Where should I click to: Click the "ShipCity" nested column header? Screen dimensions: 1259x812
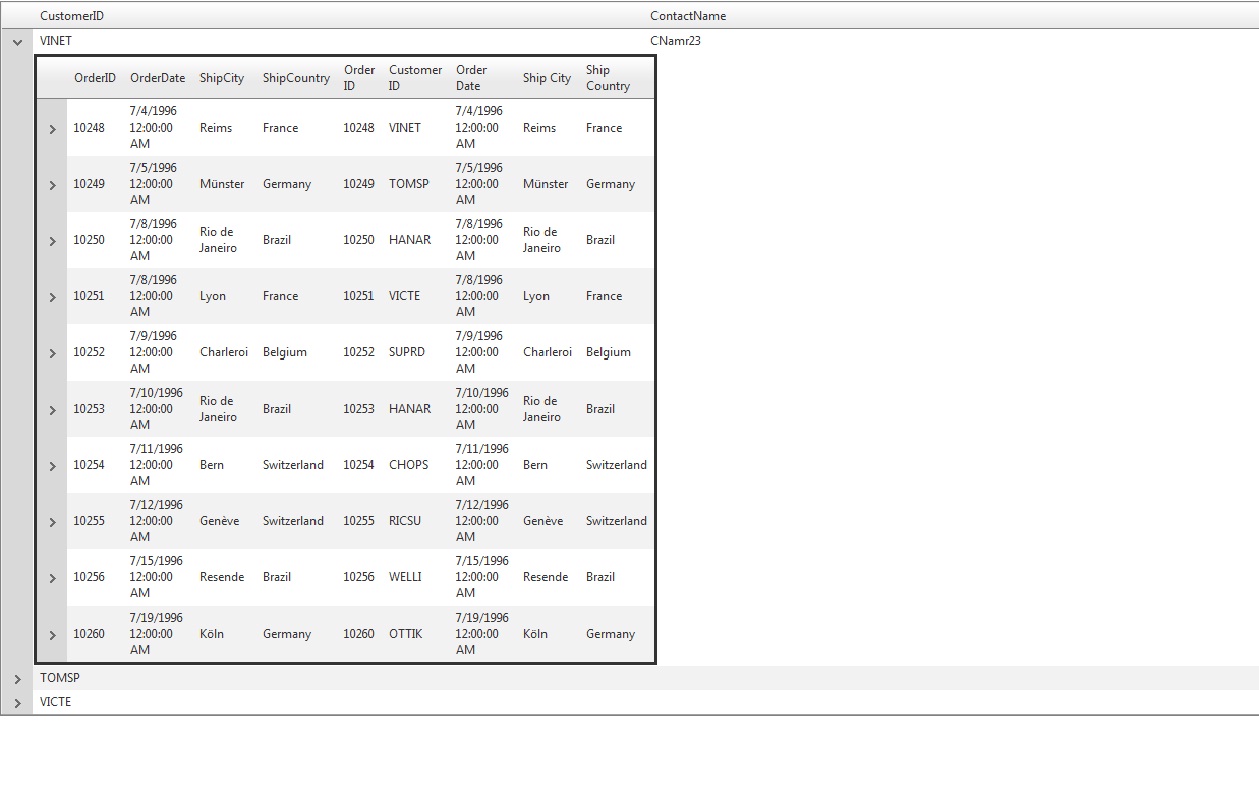pos(222,78)
